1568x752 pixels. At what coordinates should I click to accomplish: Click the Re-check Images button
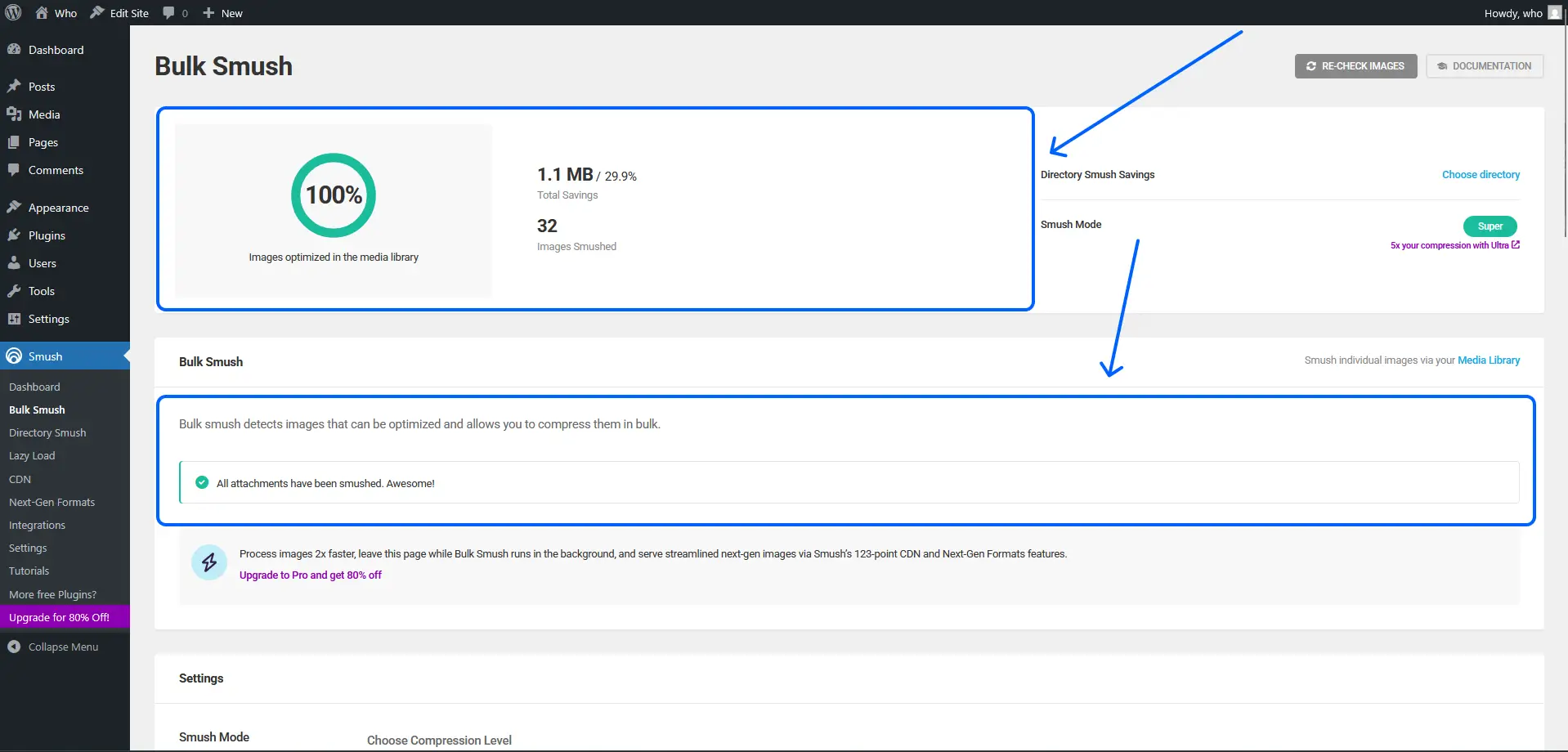point(1355,66)
